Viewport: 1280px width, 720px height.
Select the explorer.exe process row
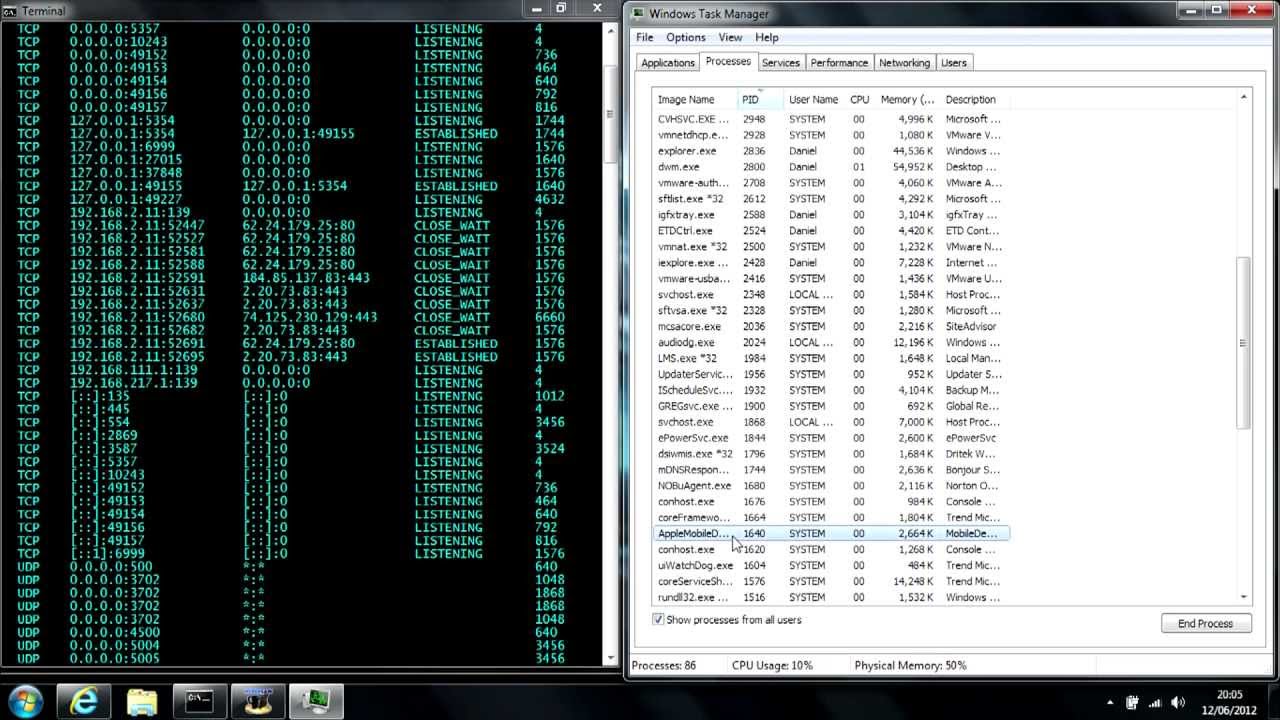(x=831, y=151)
